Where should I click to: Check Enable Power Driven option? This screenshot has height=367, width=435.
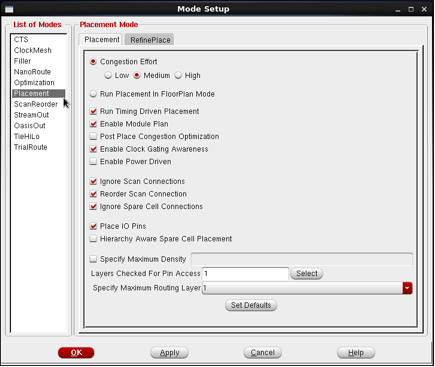tap(93, 162)
